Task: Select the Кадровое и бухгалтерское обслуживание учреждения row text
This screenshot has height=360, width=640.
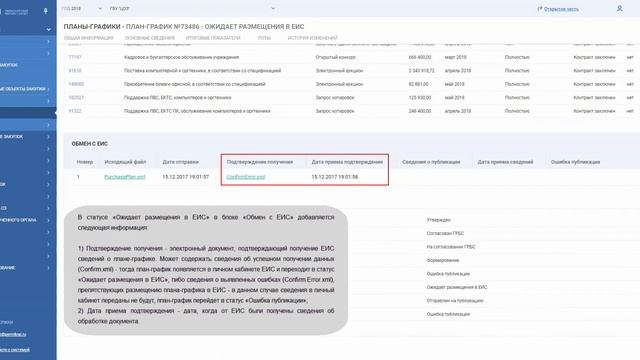Action: 181,57
